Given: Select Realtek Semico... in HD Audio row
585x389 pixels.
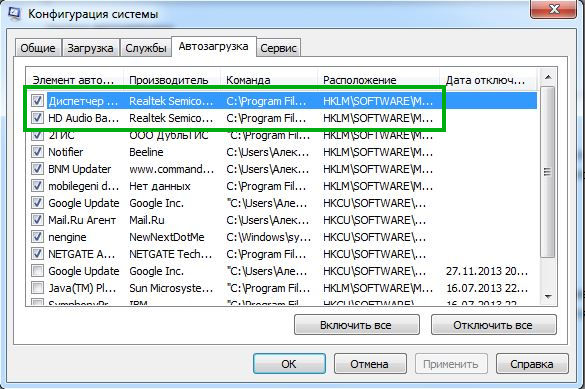Looking at the screenshot, I should coord(171,118).
